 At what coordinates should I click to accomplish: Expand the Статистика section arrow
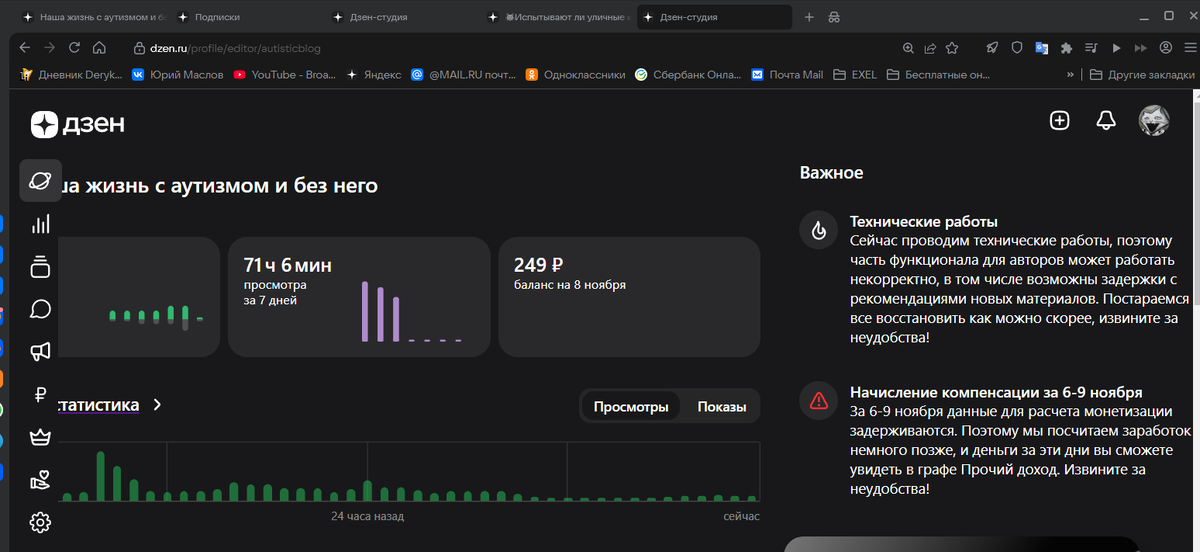[157, 405]
